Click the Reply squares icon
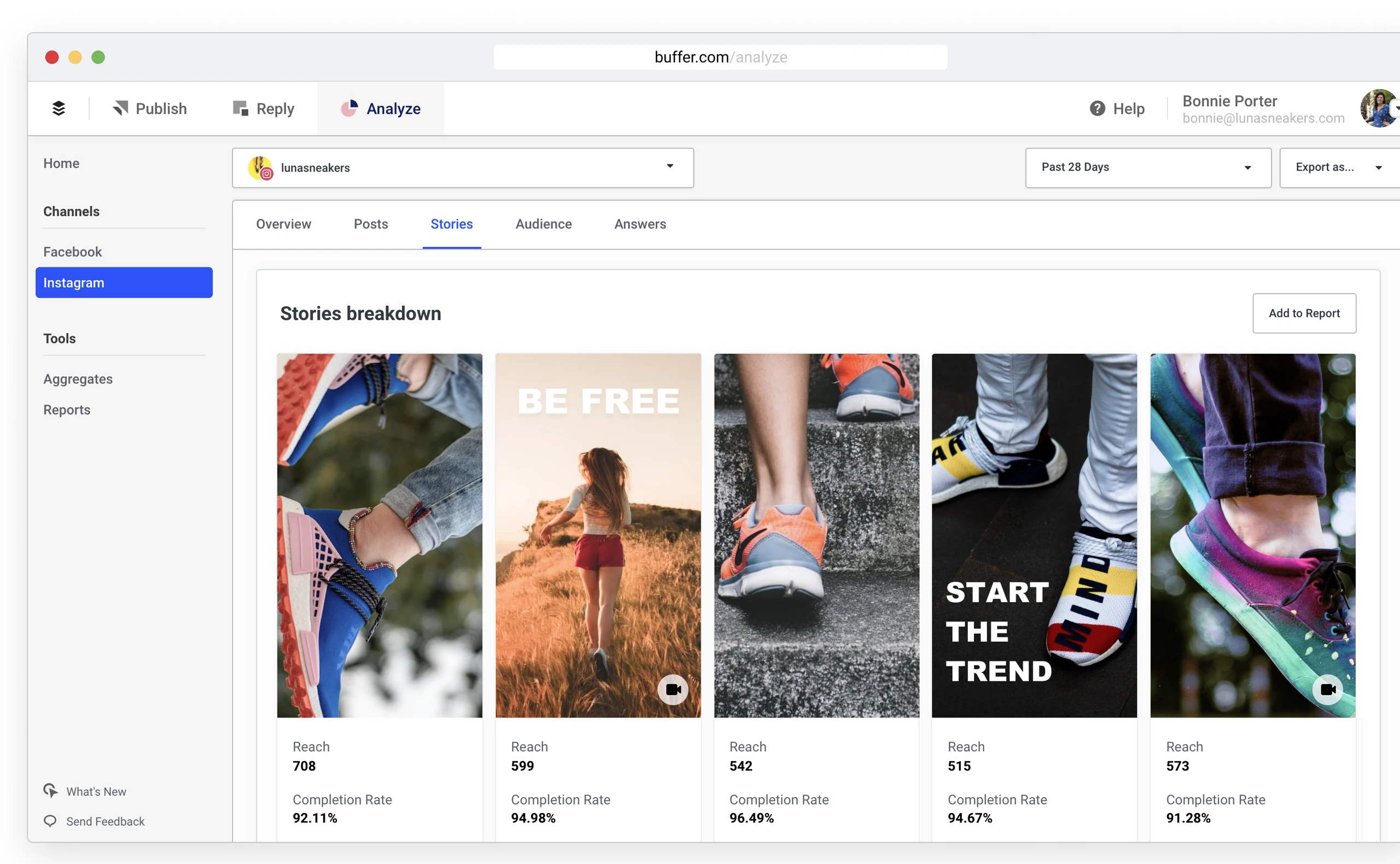This screenshot has width=1400, height=864. click(x=241, y=108)
